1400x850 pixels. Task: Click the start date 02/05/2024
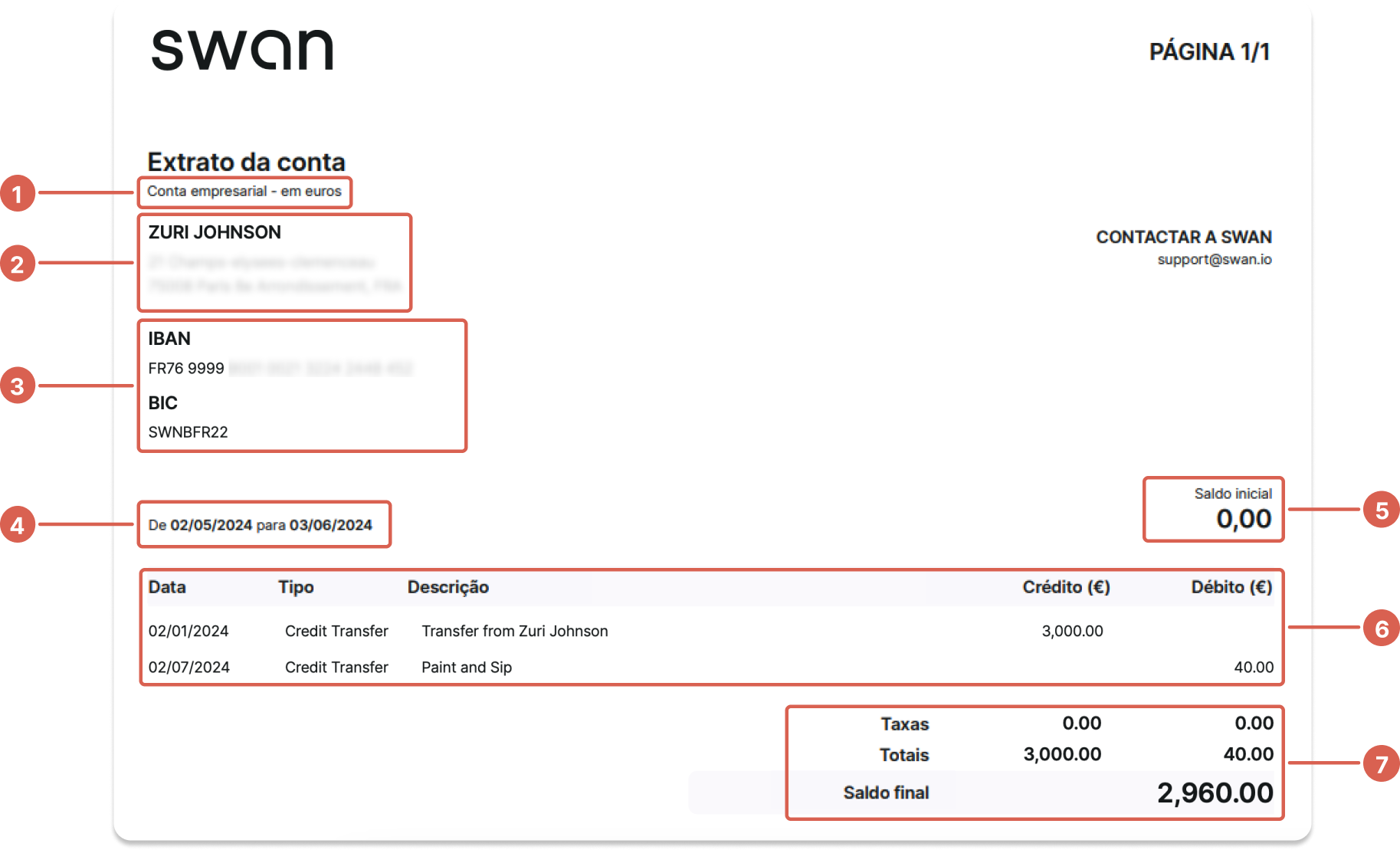click(x=211, y=525)
